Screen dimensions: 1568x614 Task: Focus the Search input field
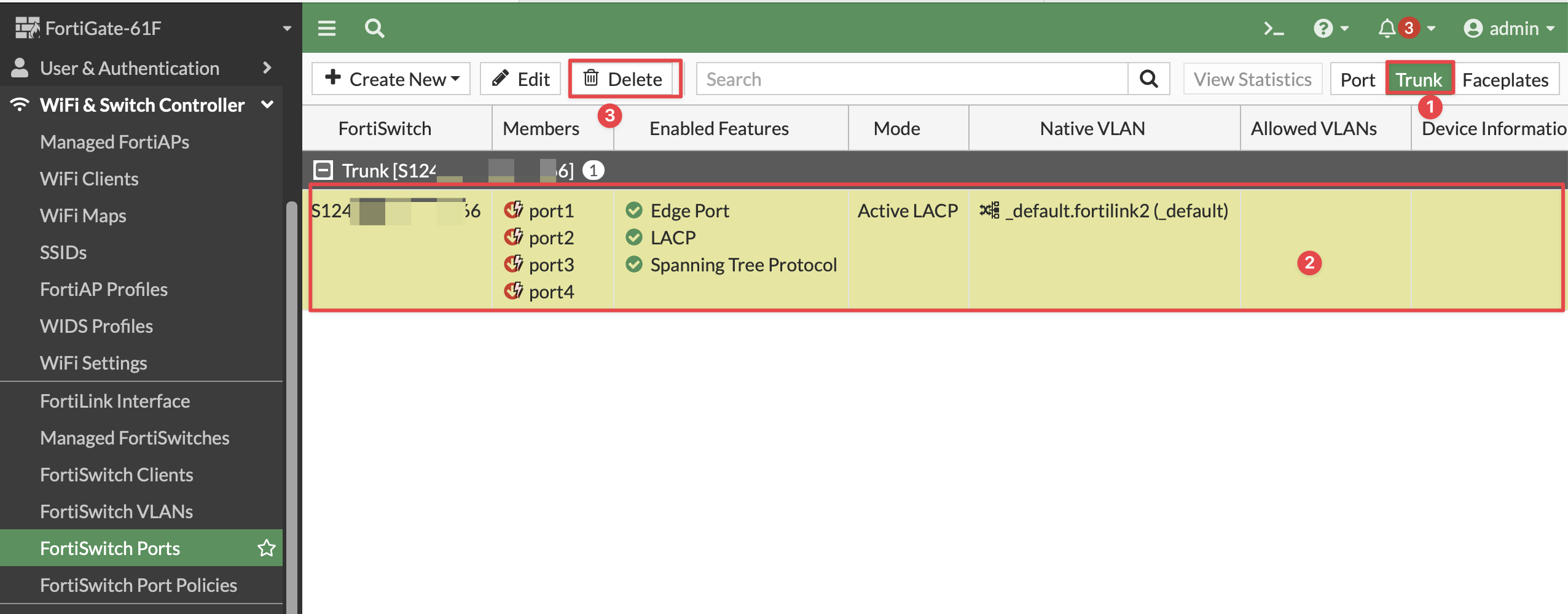point(912,79)
